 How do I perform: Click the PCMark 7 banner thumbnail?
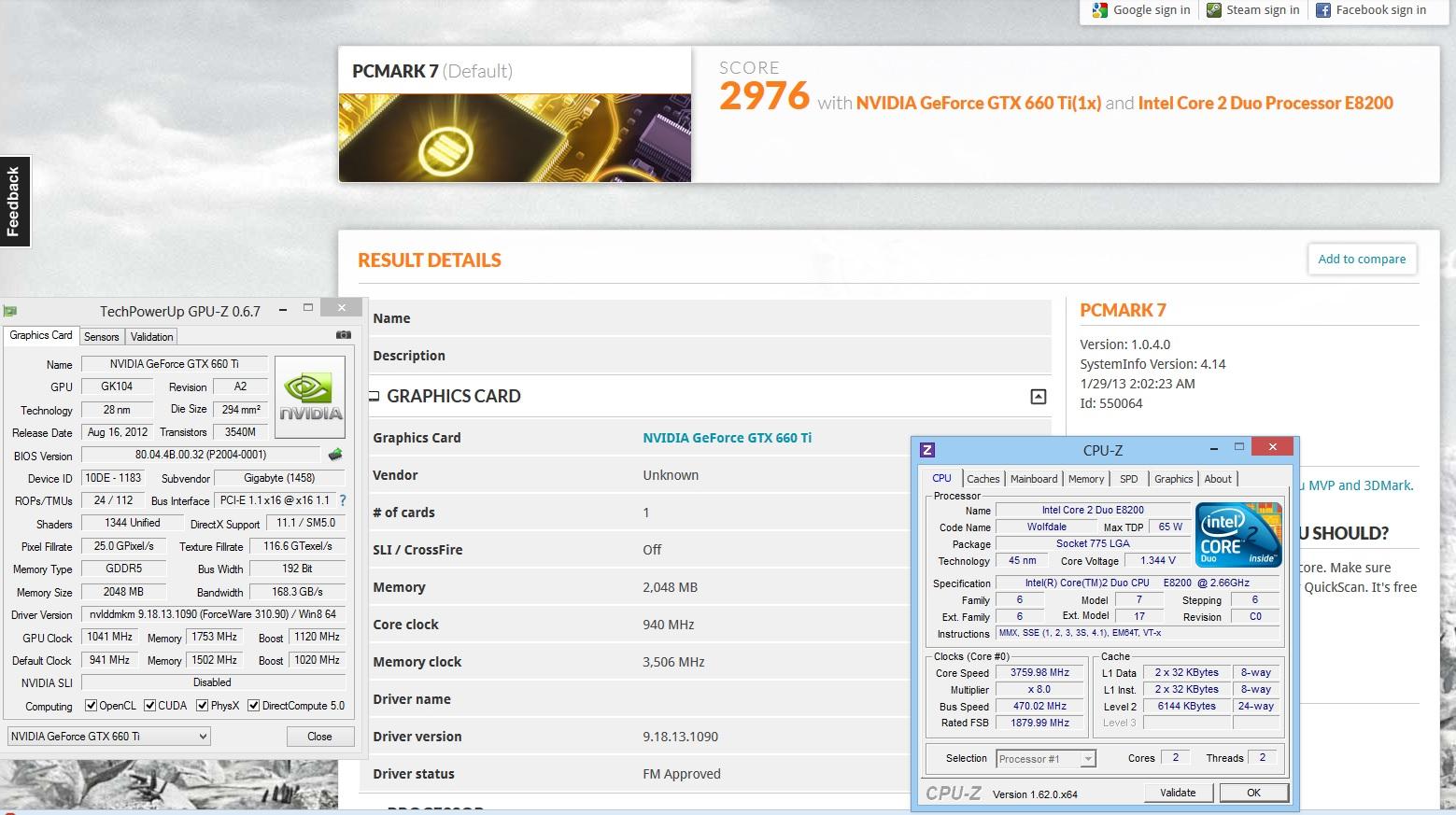pyautogui.click(x=515, y=137)
